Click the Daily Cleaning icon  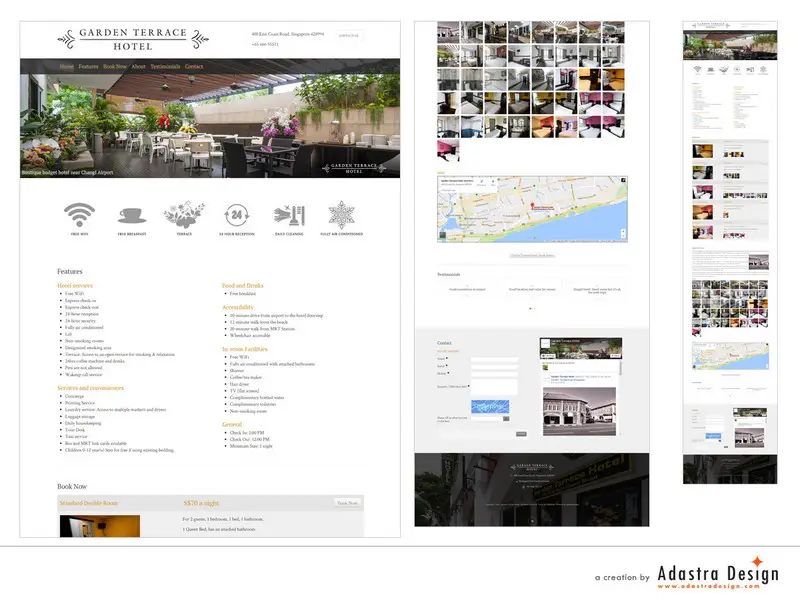coord(289,215)
